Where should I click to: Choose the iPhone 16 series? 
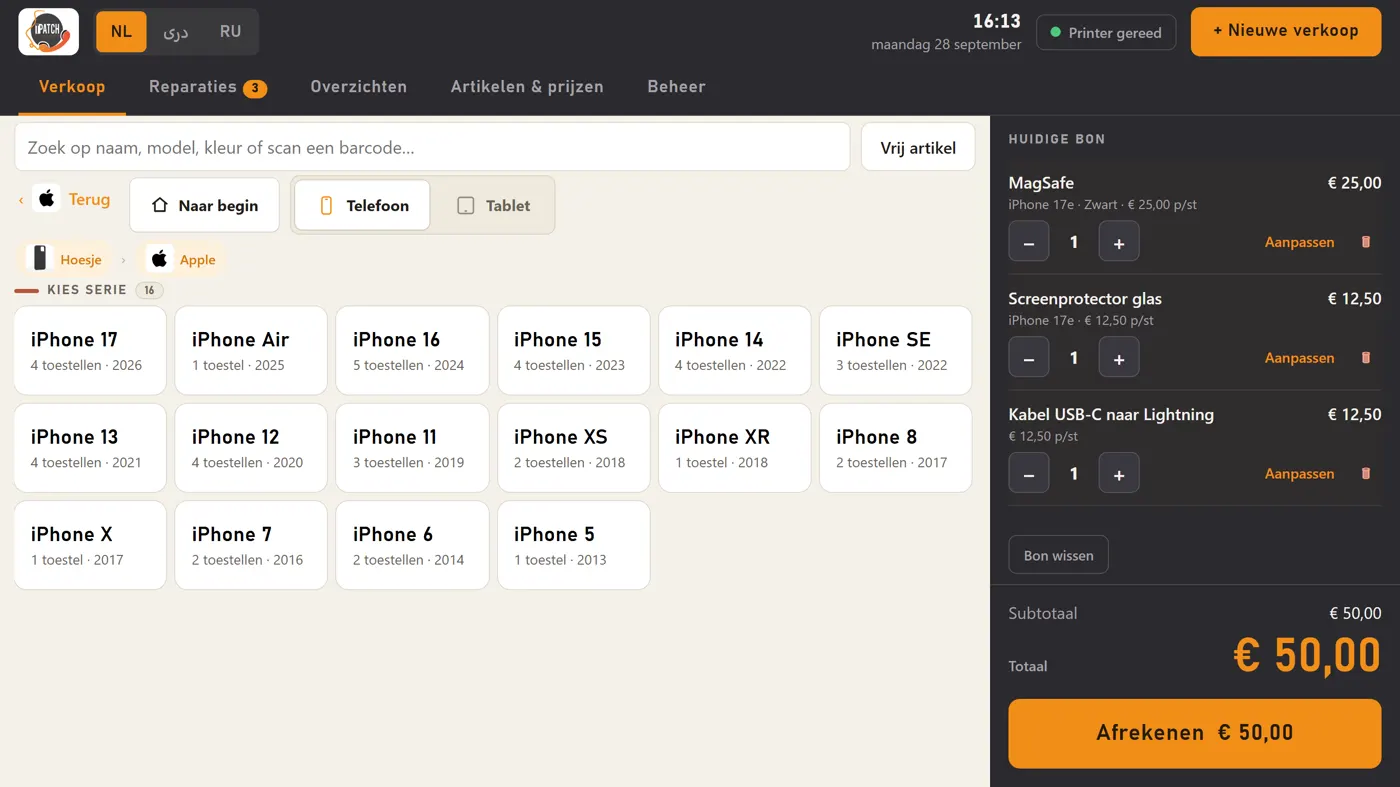point(412,350)
